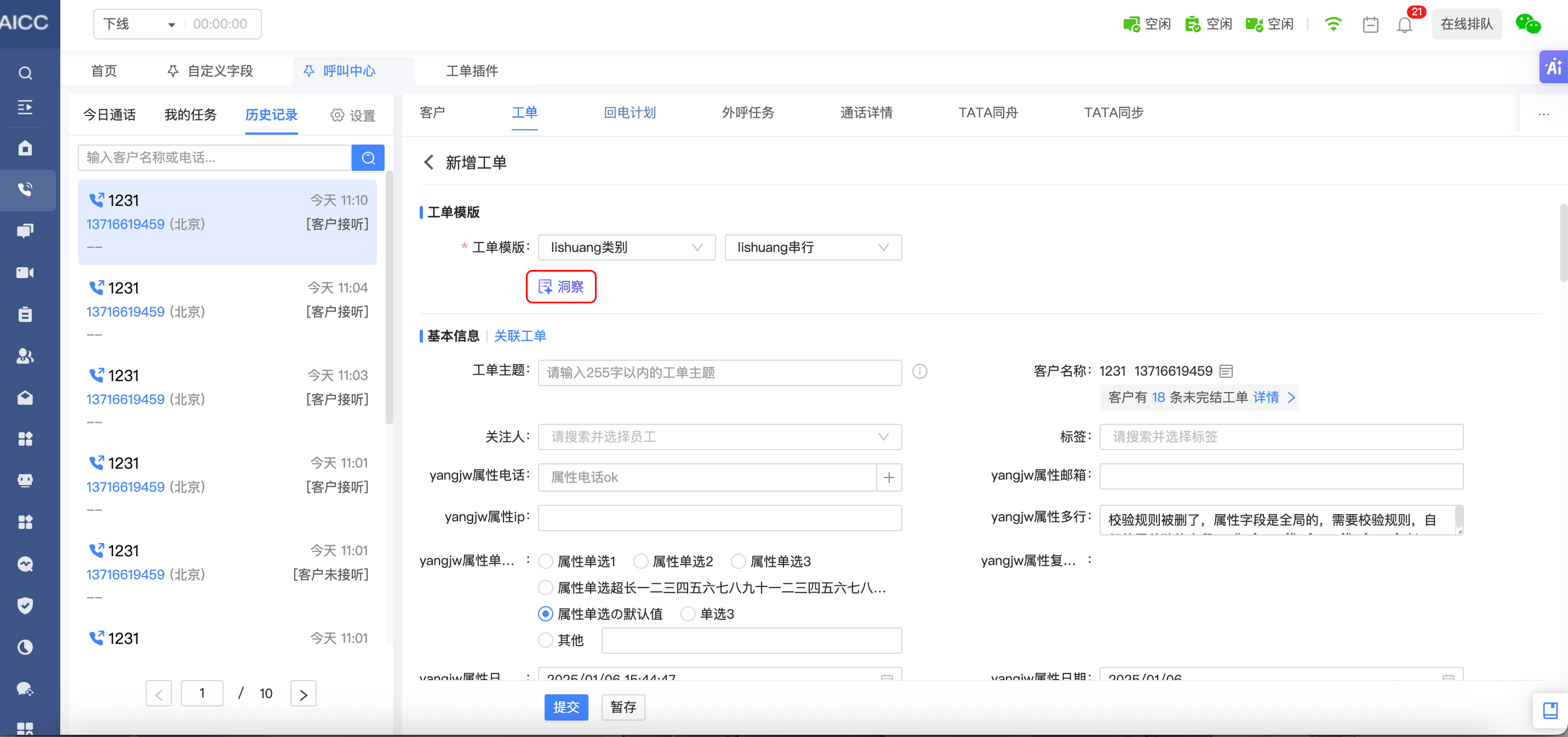Click the 工单主题 input field
The height and width of the screenshot is (737, 1568).
719,372
